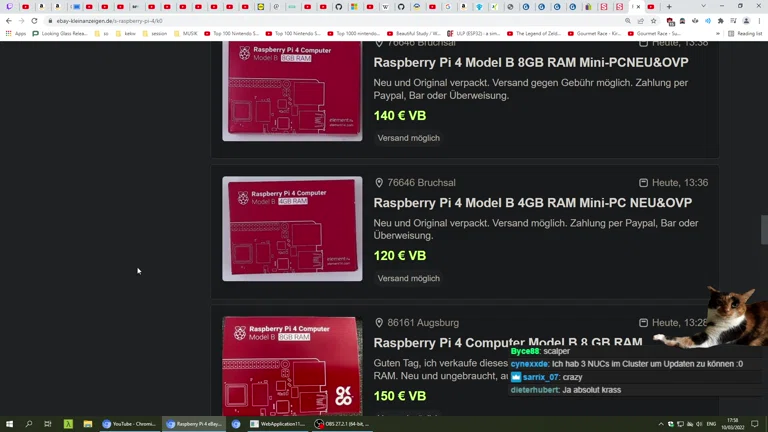
Task: Show more bookmarks with overflow chevron
Action: [x=718, y=34]
